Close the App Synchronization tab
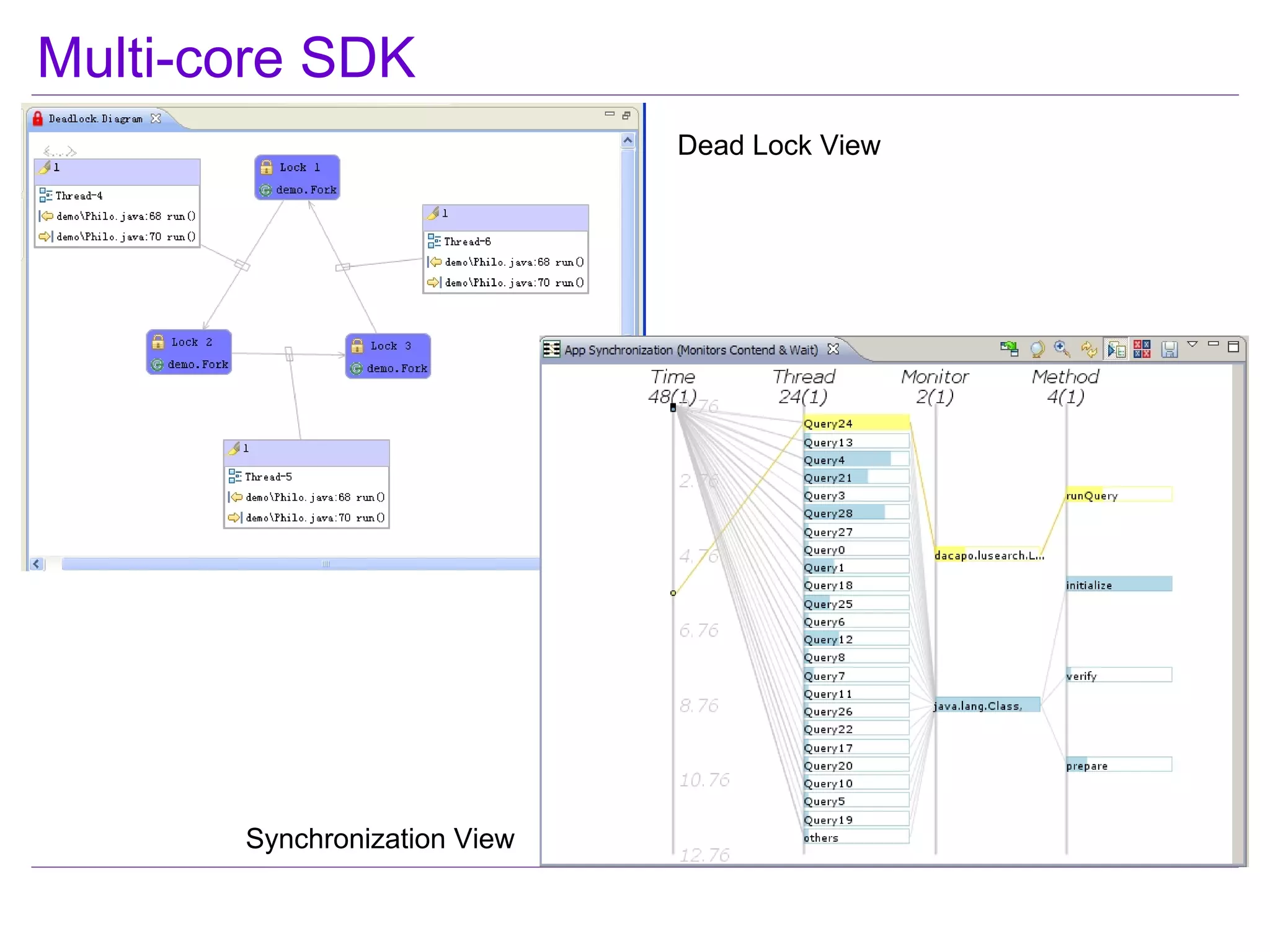1270x952 pixels. [833, 350]
